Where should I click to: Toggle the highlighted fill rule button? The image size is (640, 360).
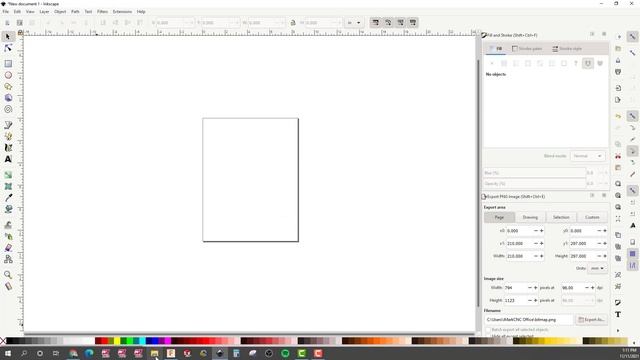point(588,63)
